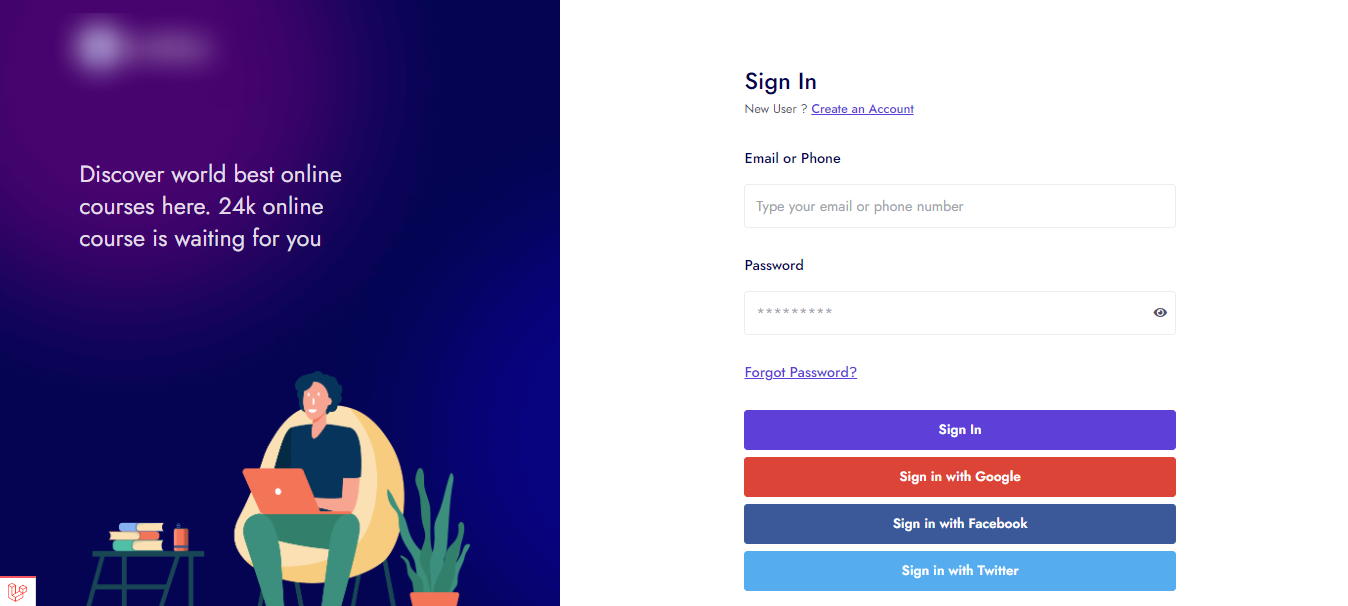
Task: Click the "Password" field label
Action: pyautogui.click(x=774, y=265)
